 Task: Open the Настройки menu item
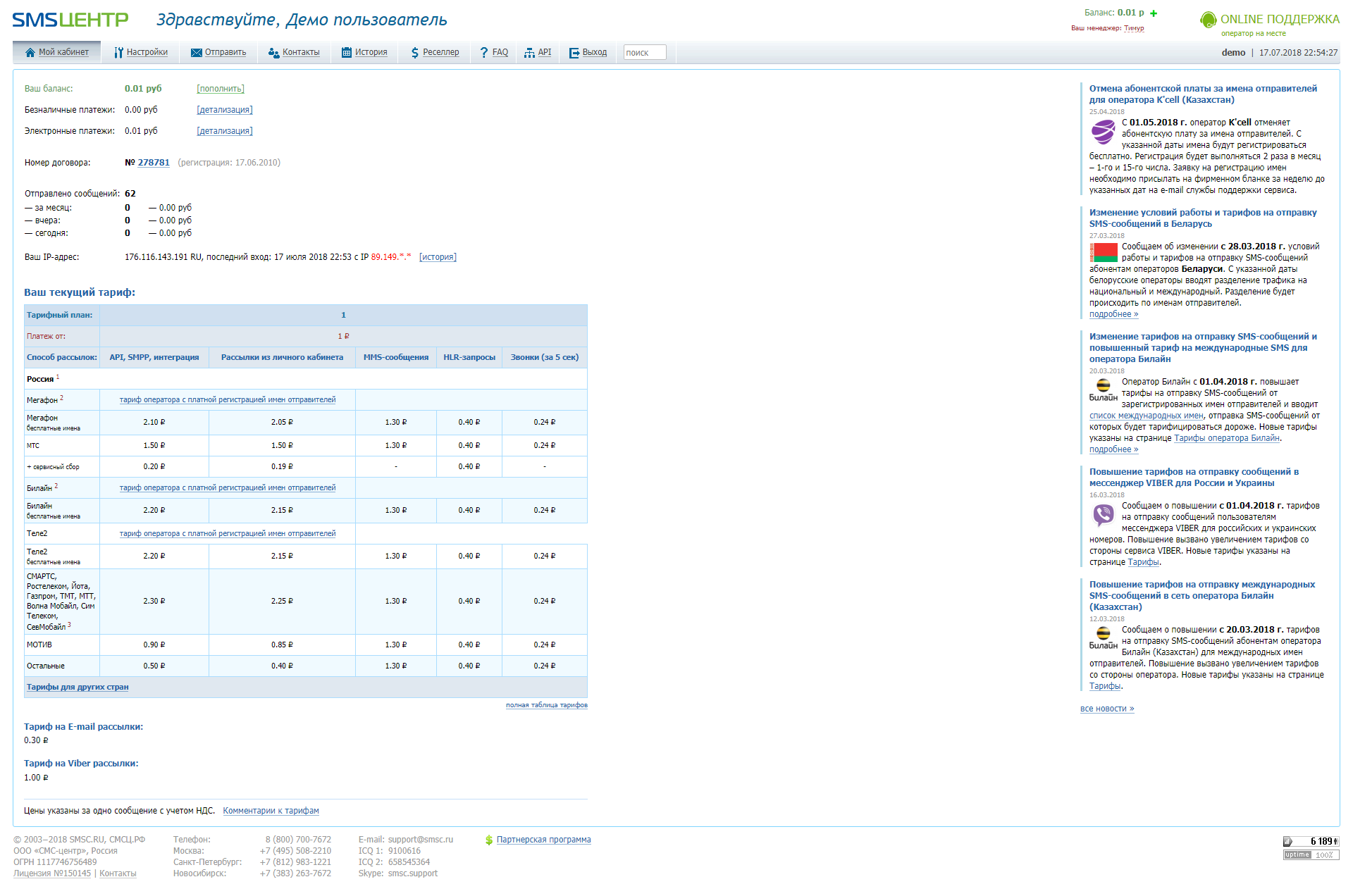coord(147,52)
